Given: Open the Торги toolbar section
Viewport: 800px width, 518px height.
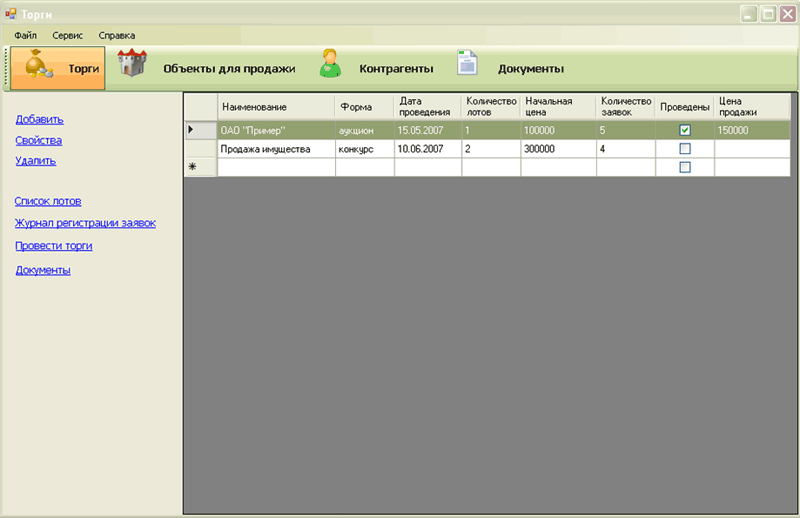Looking at the screenshot, I should (58, 68).
